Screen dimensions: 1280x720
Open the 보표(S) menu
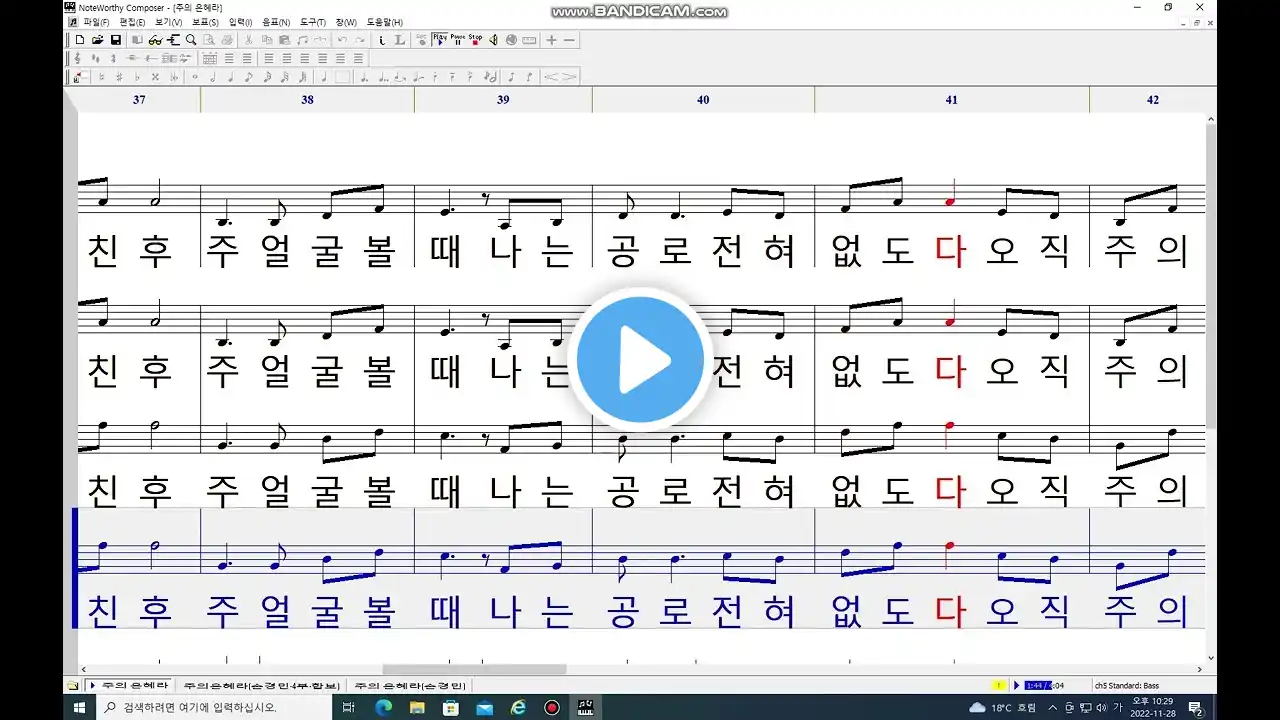click(x=205, y=22)
